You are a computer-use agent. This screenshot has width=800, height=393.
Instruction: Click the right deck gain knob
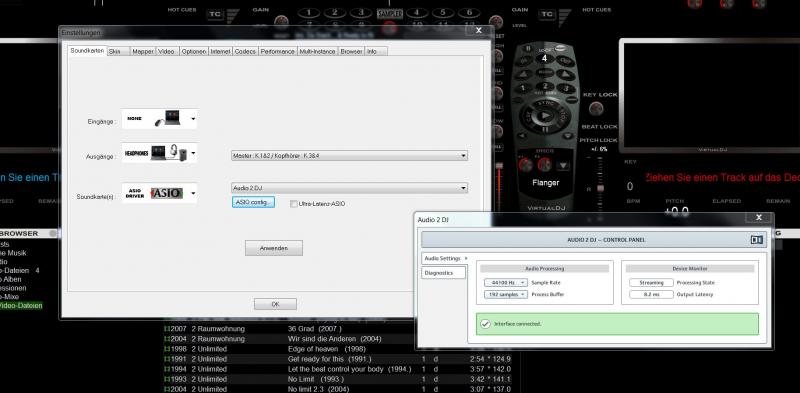(x=496, y=22)
